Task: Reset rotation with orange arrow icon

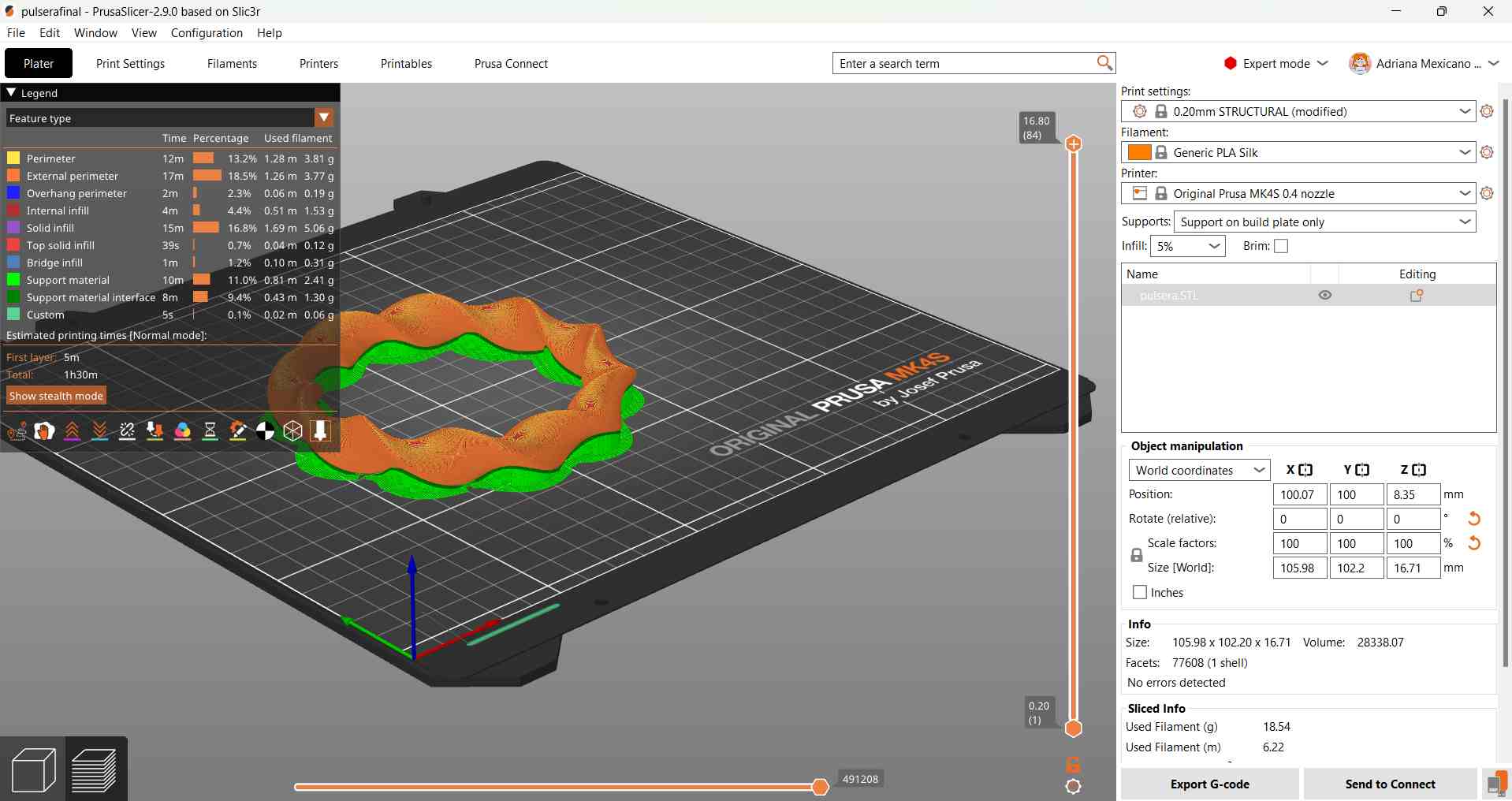Action: 1474,519
